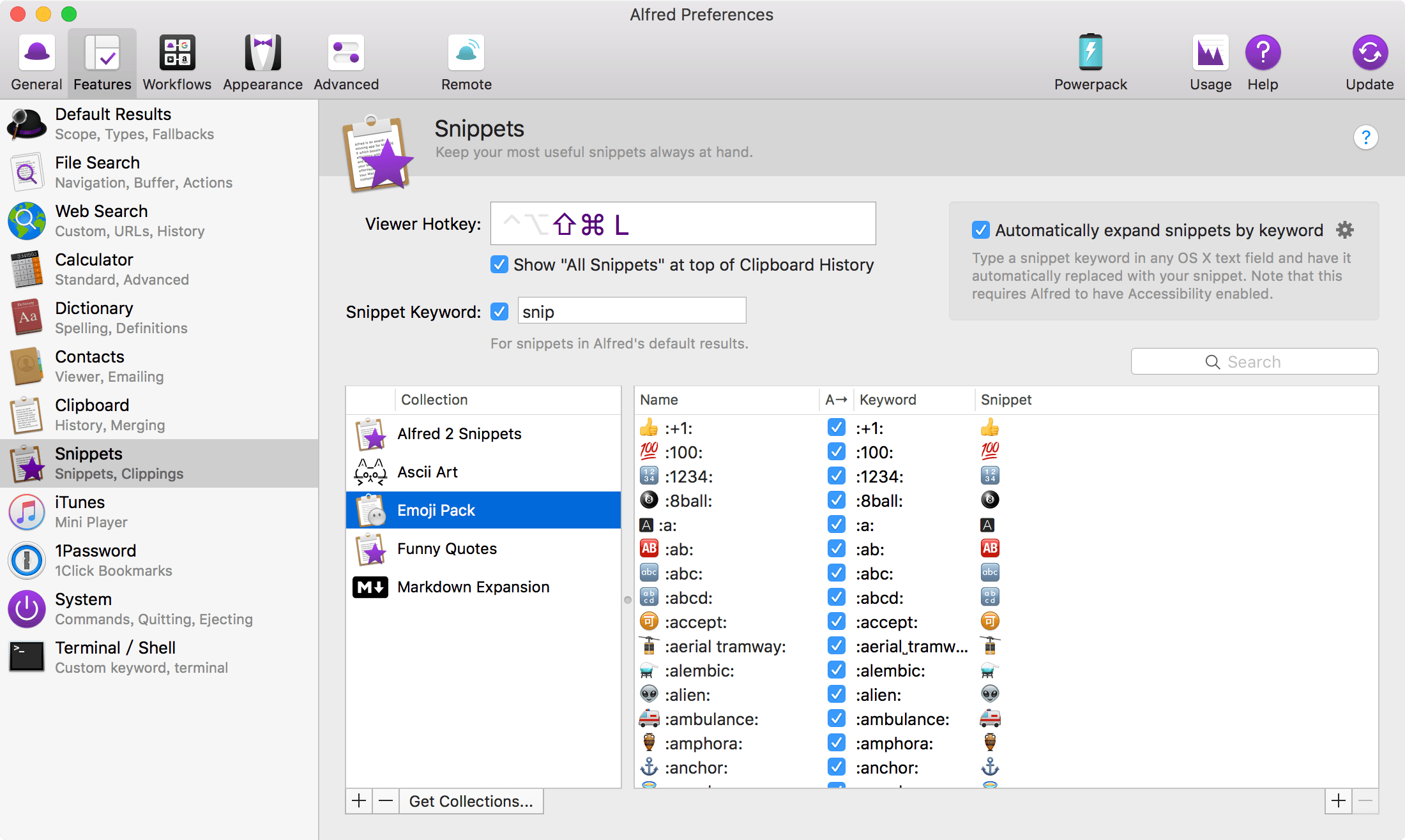Click the Update toolbar icon
Image resolution: width=1405 pixels, height=840 pixels.
tap(1369, 53)
